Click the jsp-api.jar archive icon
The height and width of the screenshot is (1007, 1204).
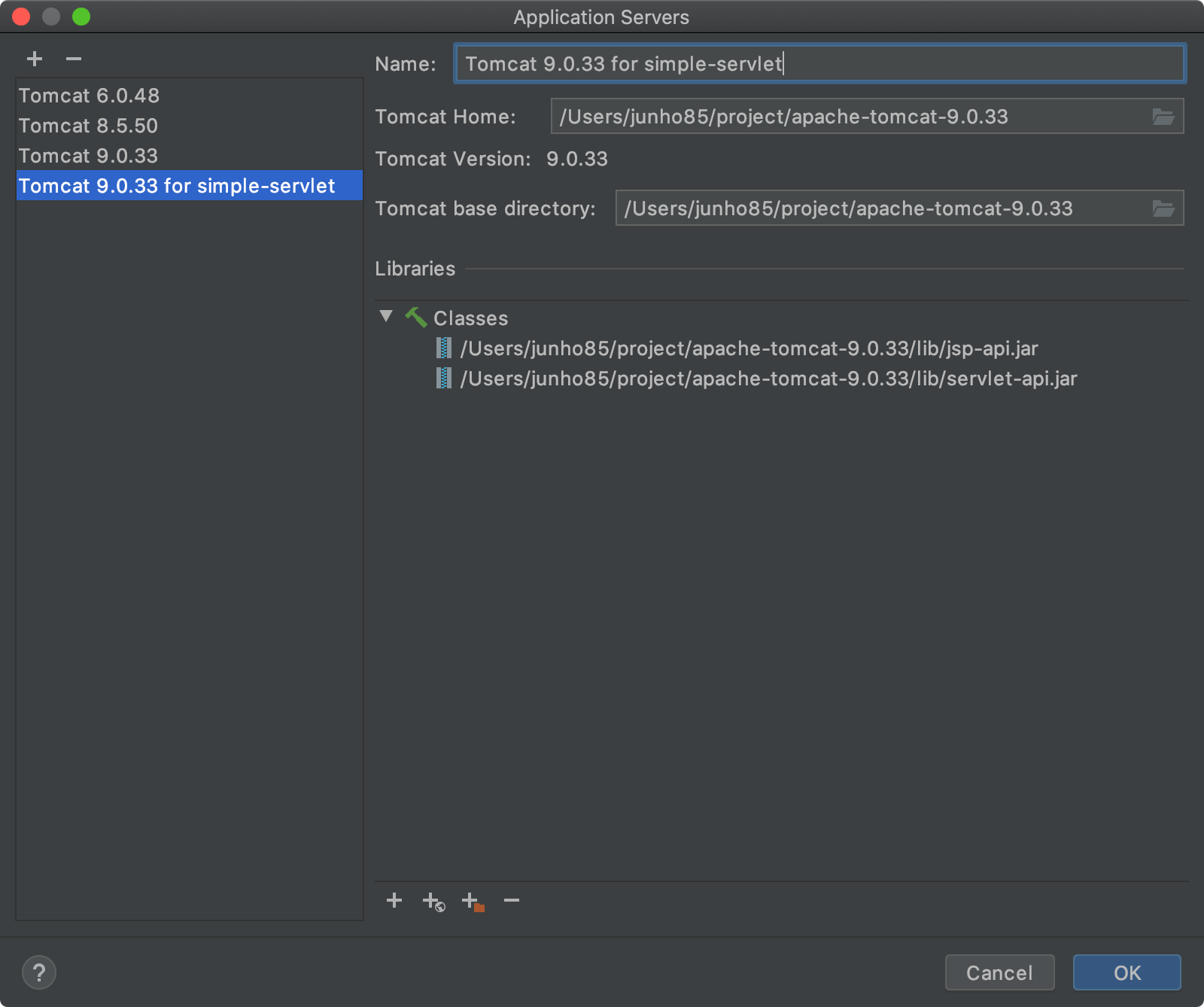(x=444, y=348)
